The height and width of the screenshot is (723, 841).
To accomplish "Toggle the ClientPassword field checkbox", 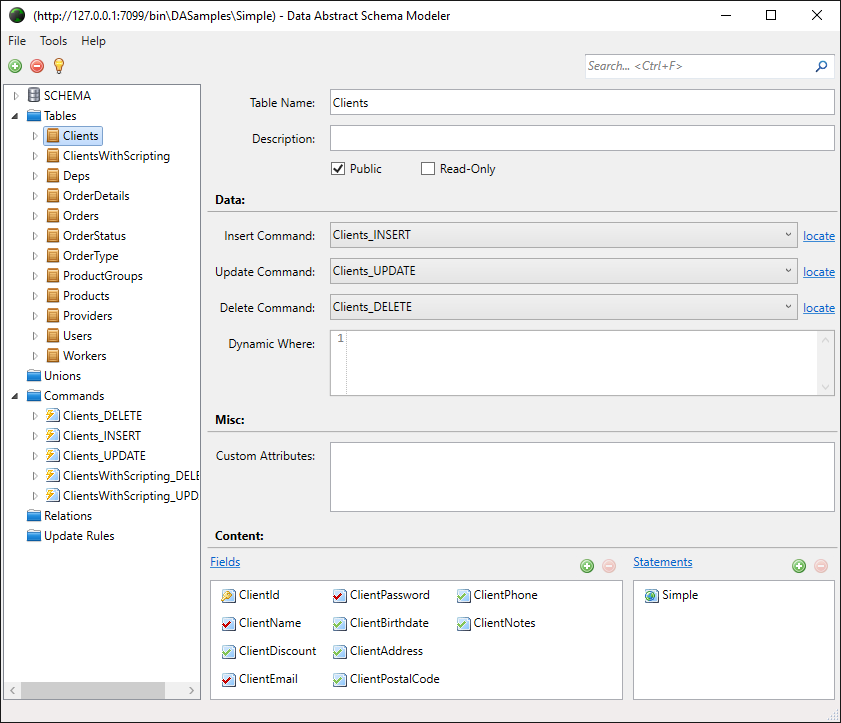I will [339, 595].
